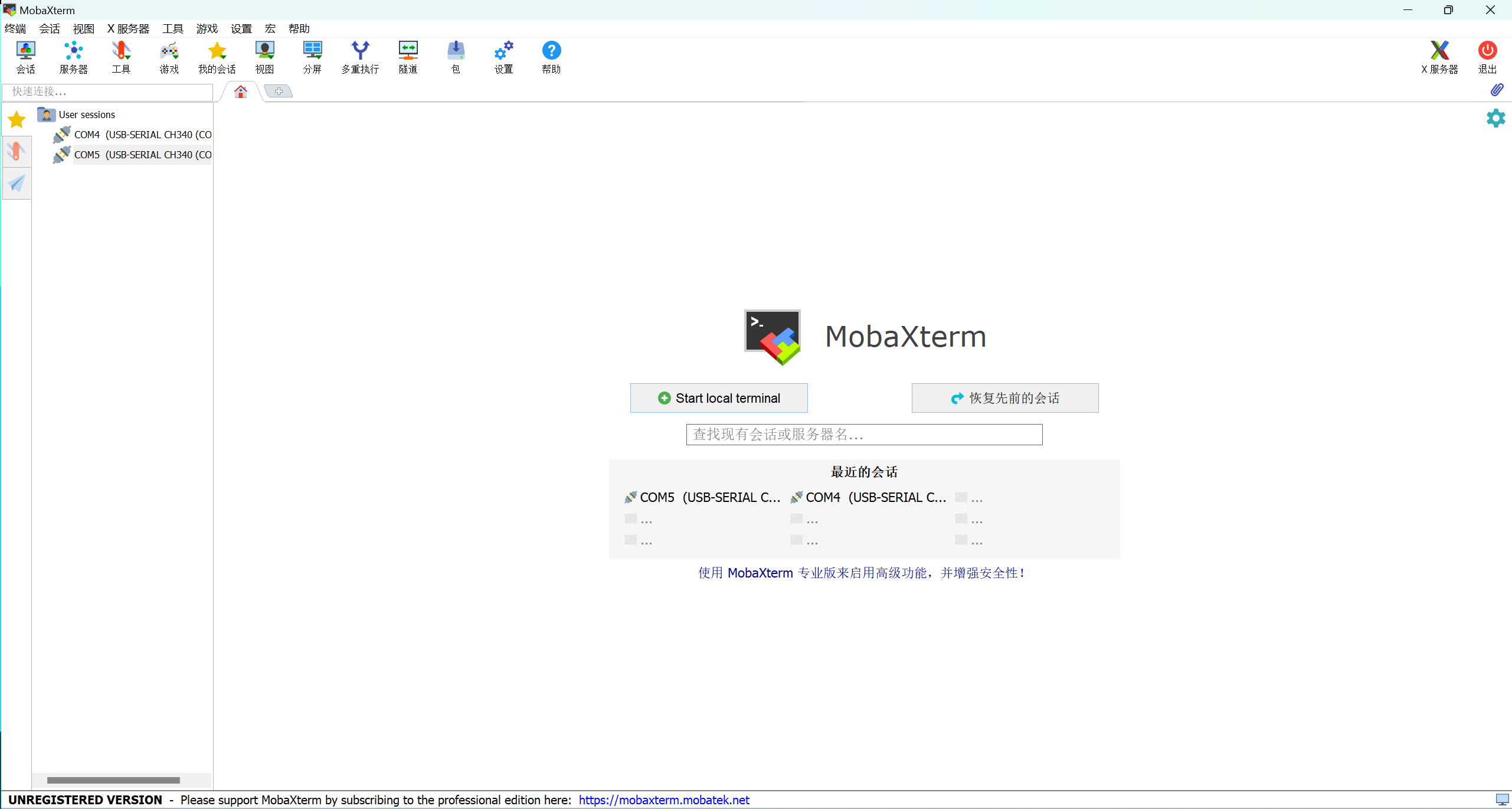Click the sessions panel horizontal scrollbar
Viewport: 1512px width, 809px height.
point(113,780)
